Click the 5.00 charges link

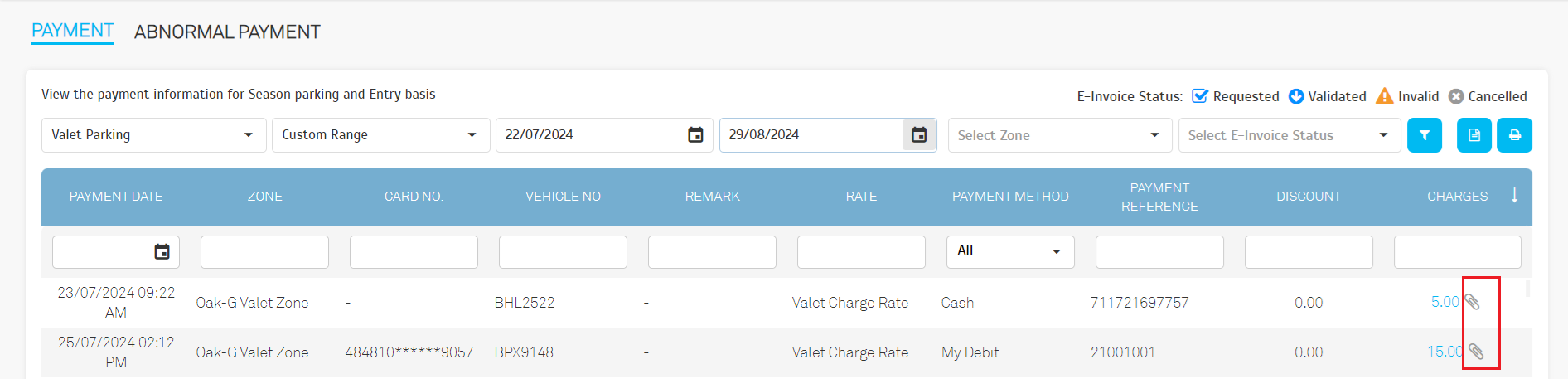pos(1444,302)
